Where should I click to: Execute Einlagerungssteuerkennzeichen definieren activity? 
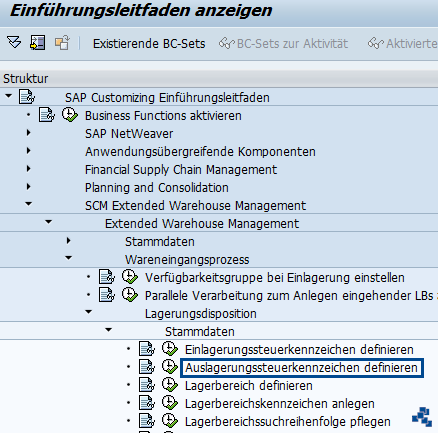169,349
